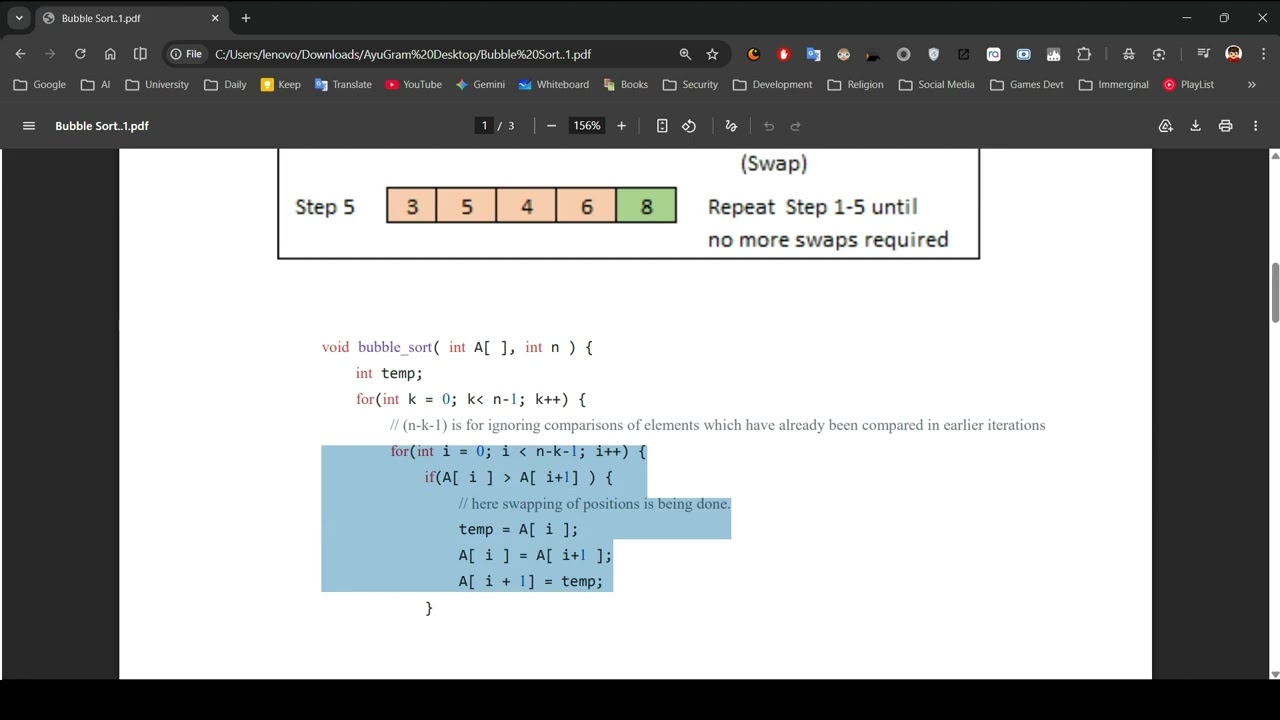Toggle the browser side panel icon
Viewport: 1280px width, 720px height.
tap(140, 54)
